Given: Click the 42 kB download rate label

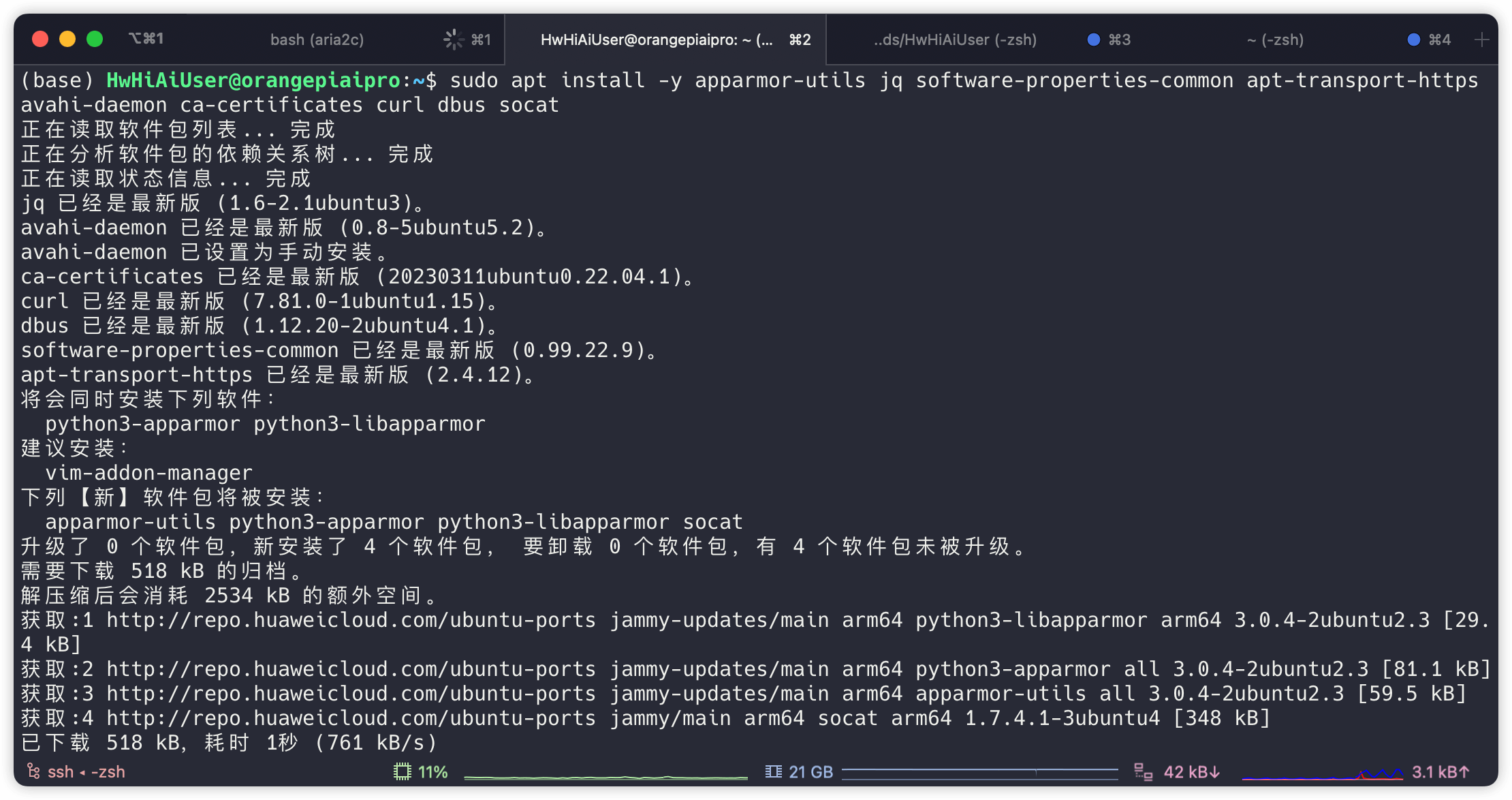Looking at the screenshot, I should (1191, 772).
